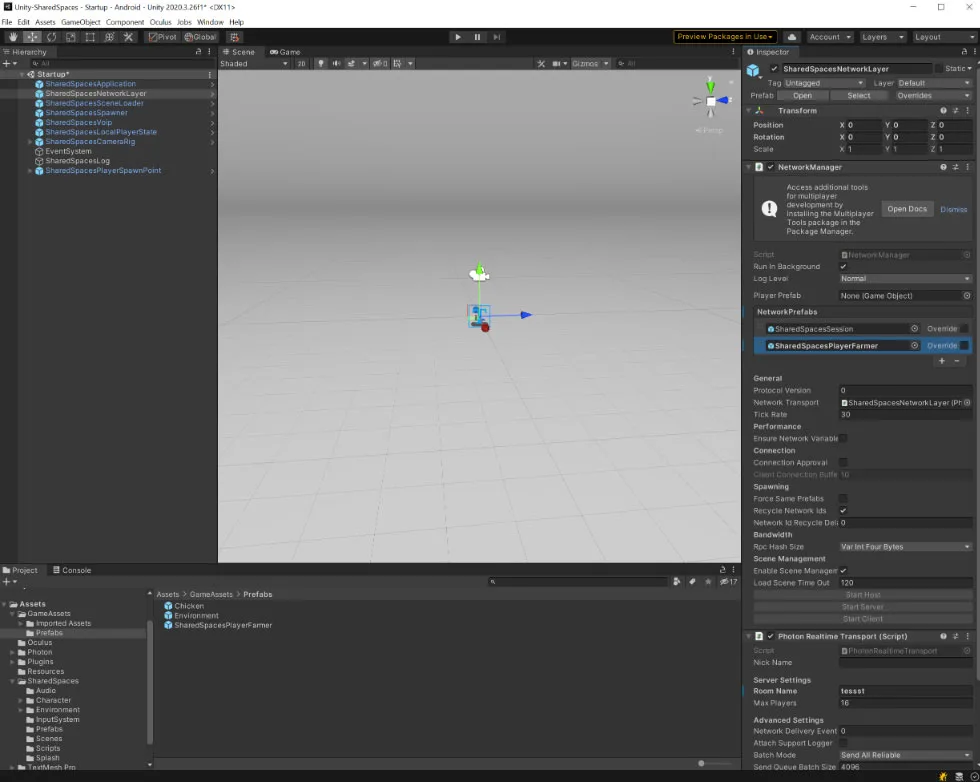The width and height of the screenshot is (980, 782).
Task: Click the Dismiss link
Action: tap(953, 209)
